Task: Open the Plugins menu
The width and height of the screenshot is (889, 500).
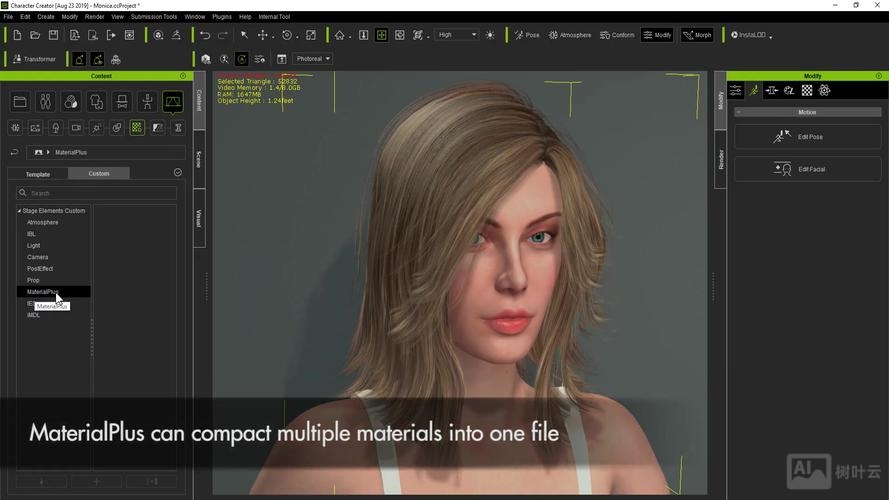Action: click(x=221, y=17)
